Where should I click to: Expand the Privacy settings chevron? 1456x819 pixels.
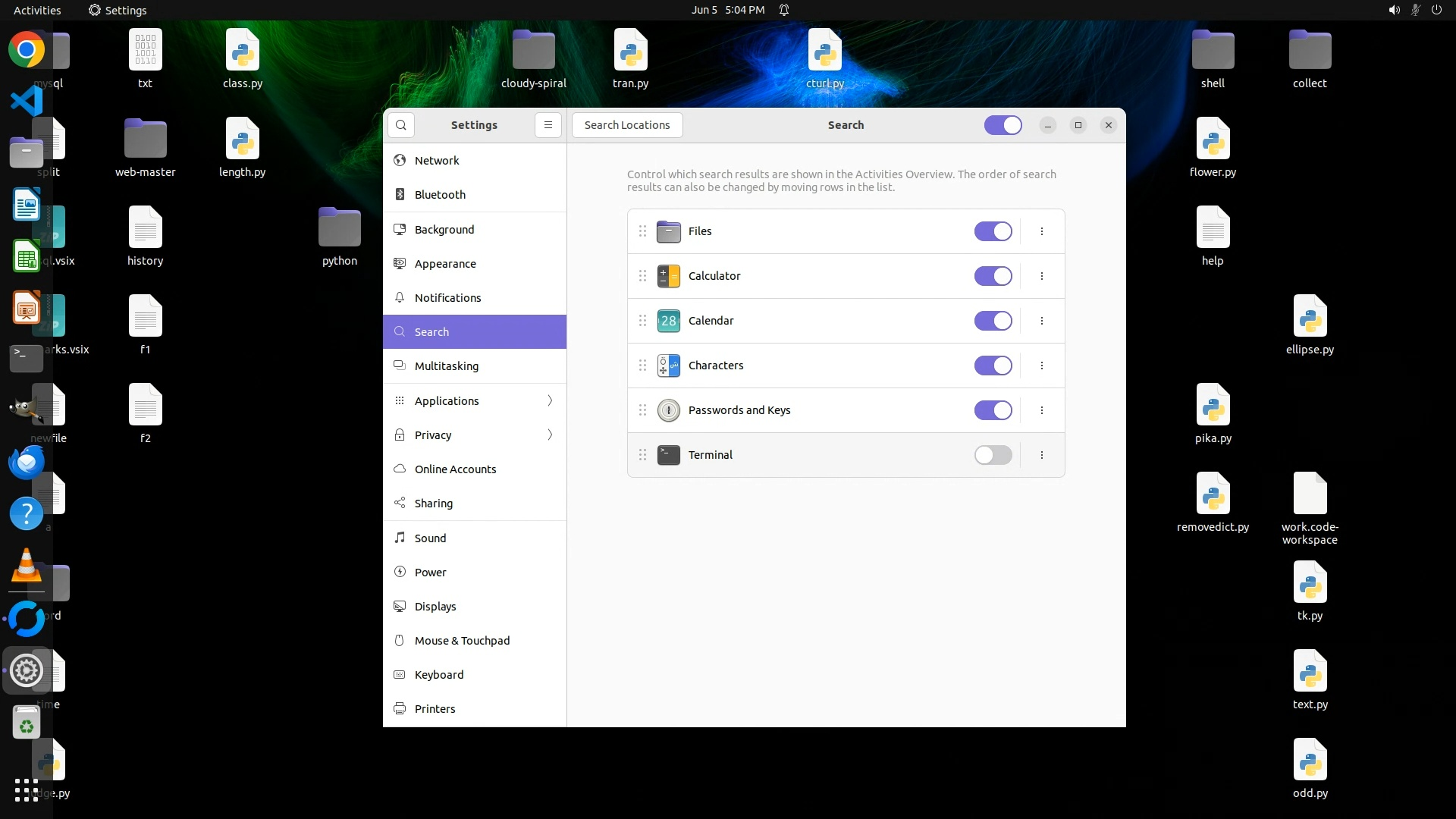tap(550, 435)
